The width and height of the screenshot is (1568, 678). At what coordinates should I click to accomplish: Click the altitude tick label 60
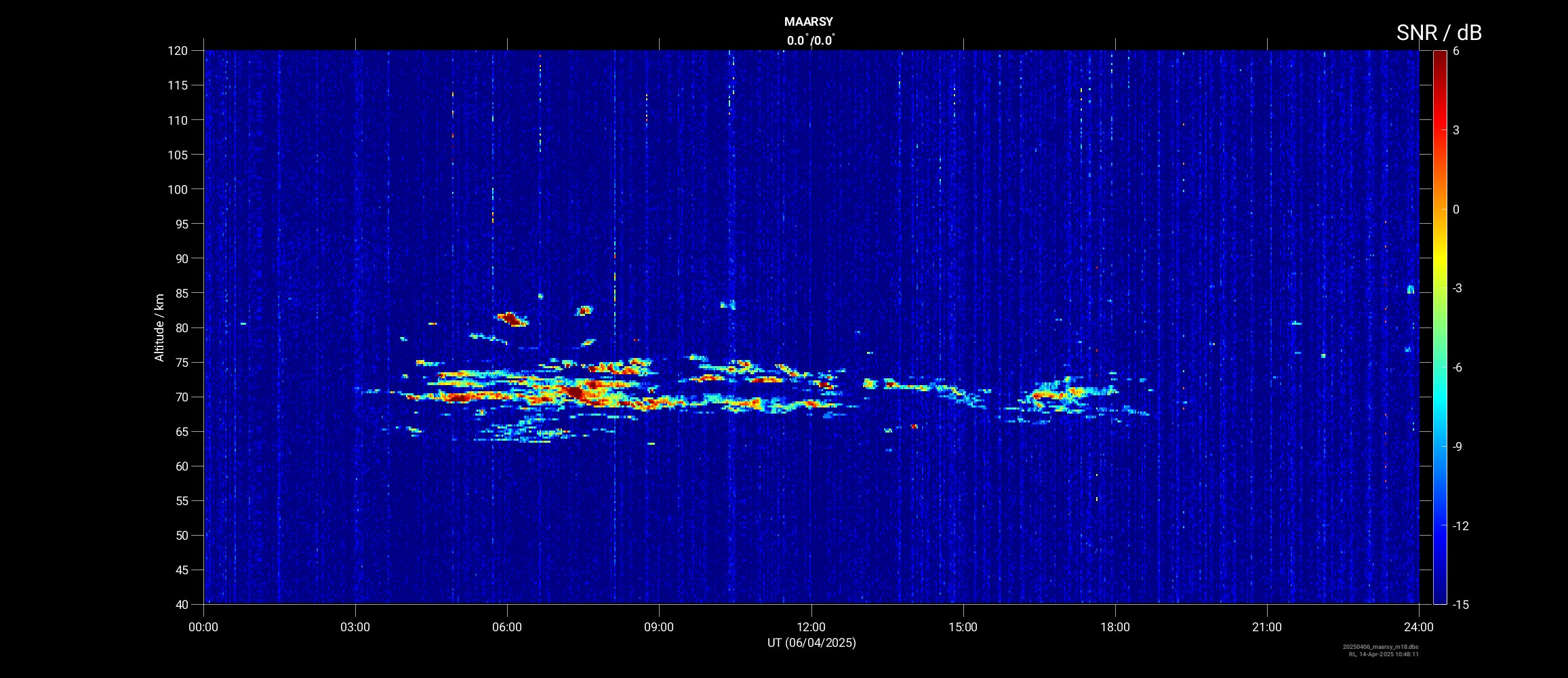coord(181,466)
